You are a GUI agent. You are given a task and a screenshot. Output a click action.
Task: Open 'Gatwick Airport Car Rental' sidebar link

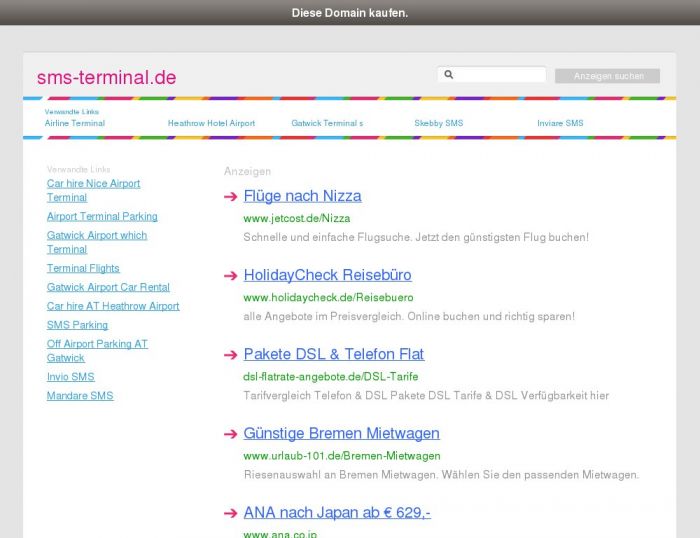click(108, 287)
